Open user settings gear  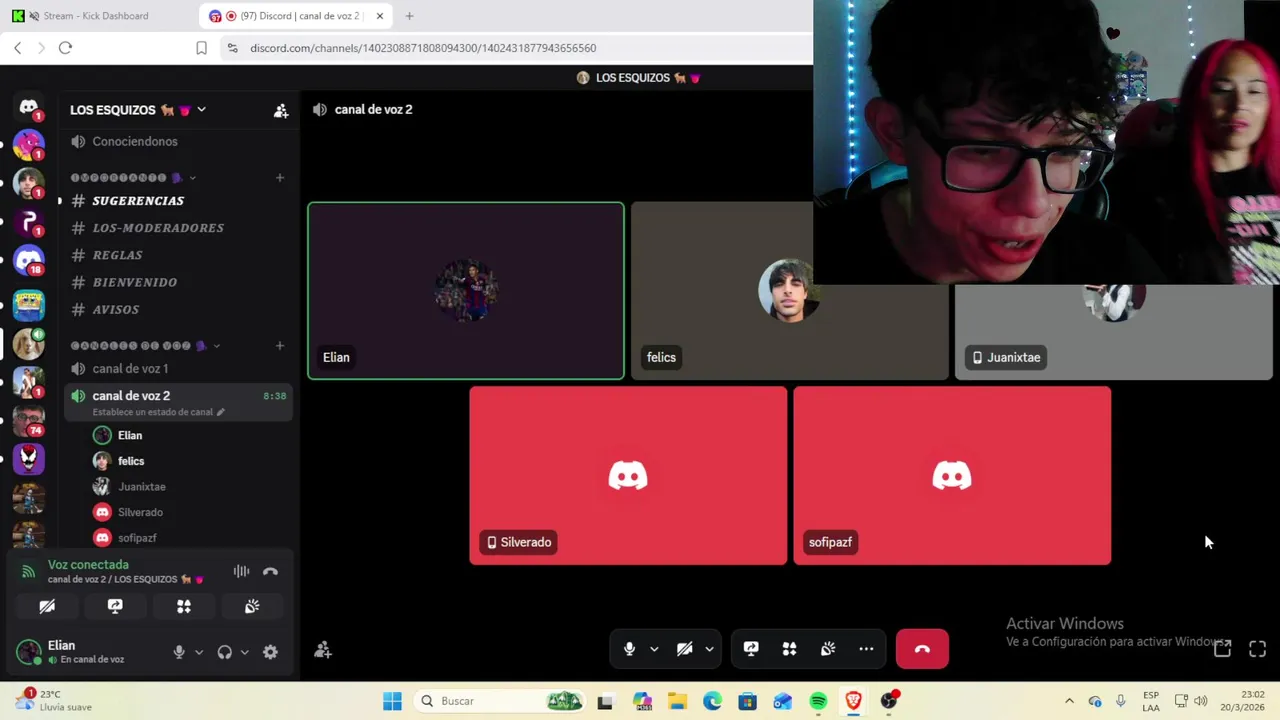pos(270,652)
